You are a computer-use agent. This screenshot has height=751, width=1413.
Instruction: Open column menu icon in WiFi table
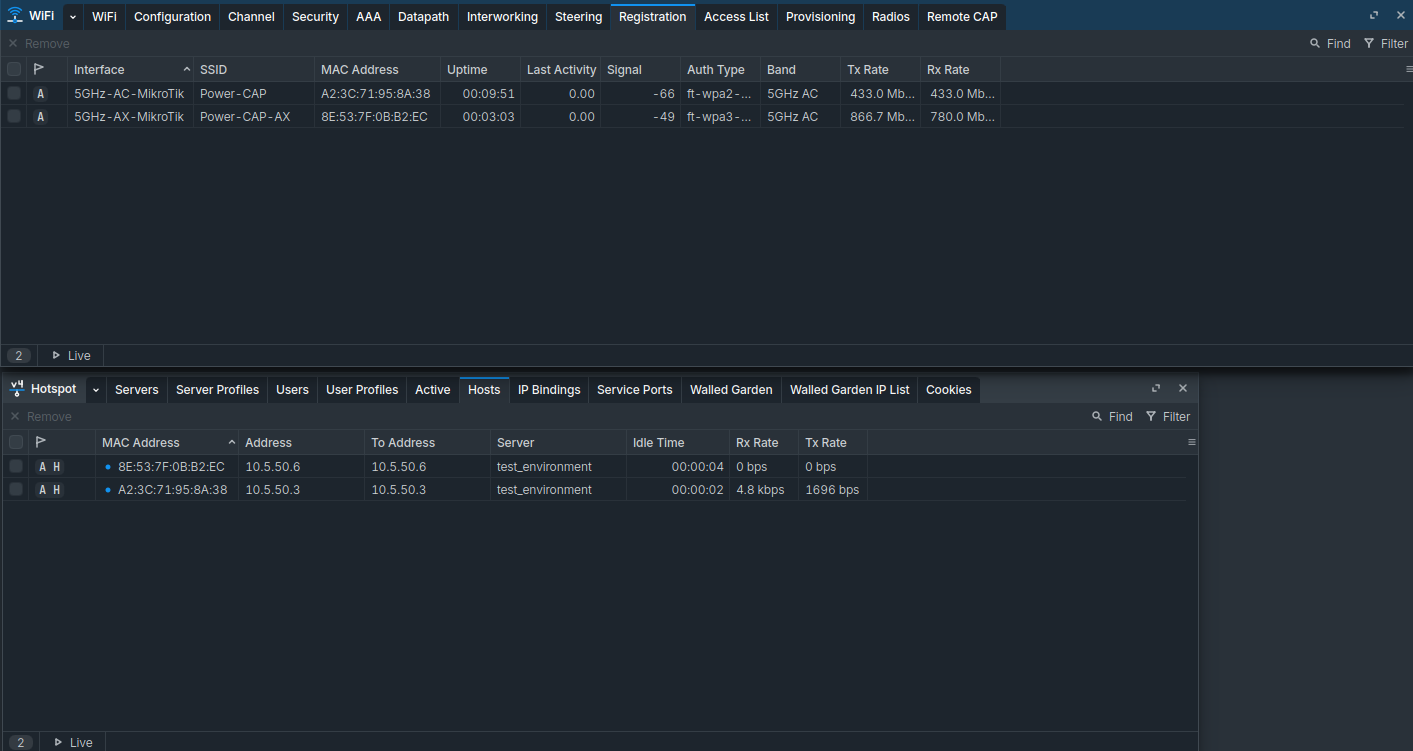(x=1409, y=69)
